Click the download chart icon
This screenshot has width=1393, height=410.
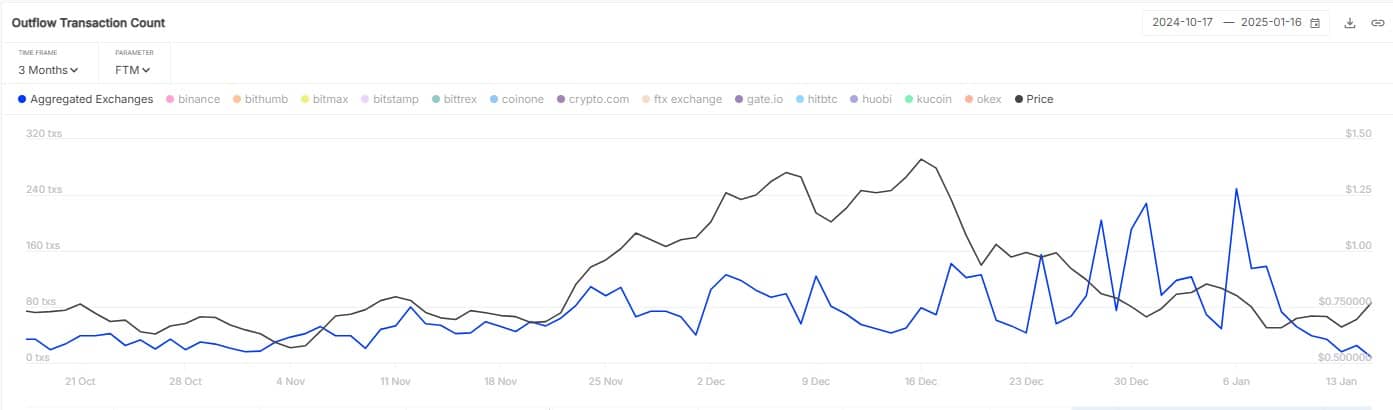(1350, 23)
